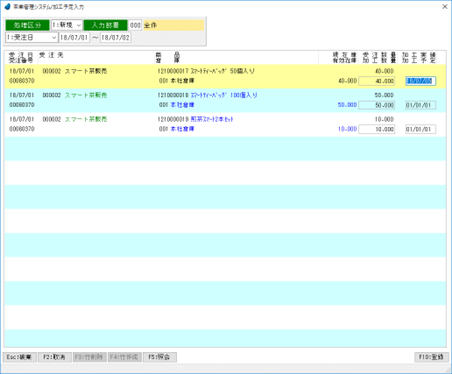Close the window with the X button
Image resolution: width=452 pixels, height=374 pixels.
tap(445, 6)
